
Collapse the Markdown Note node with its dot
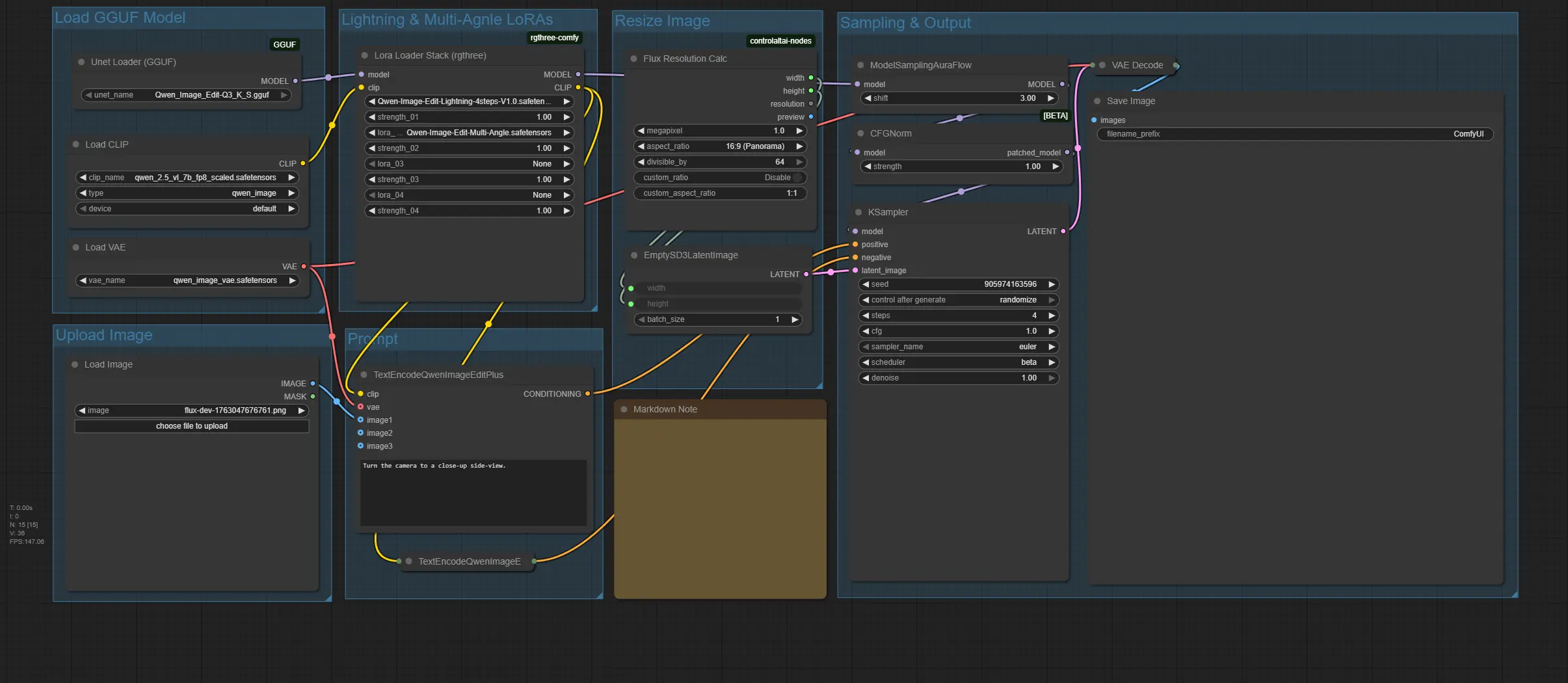pos(624,410)
